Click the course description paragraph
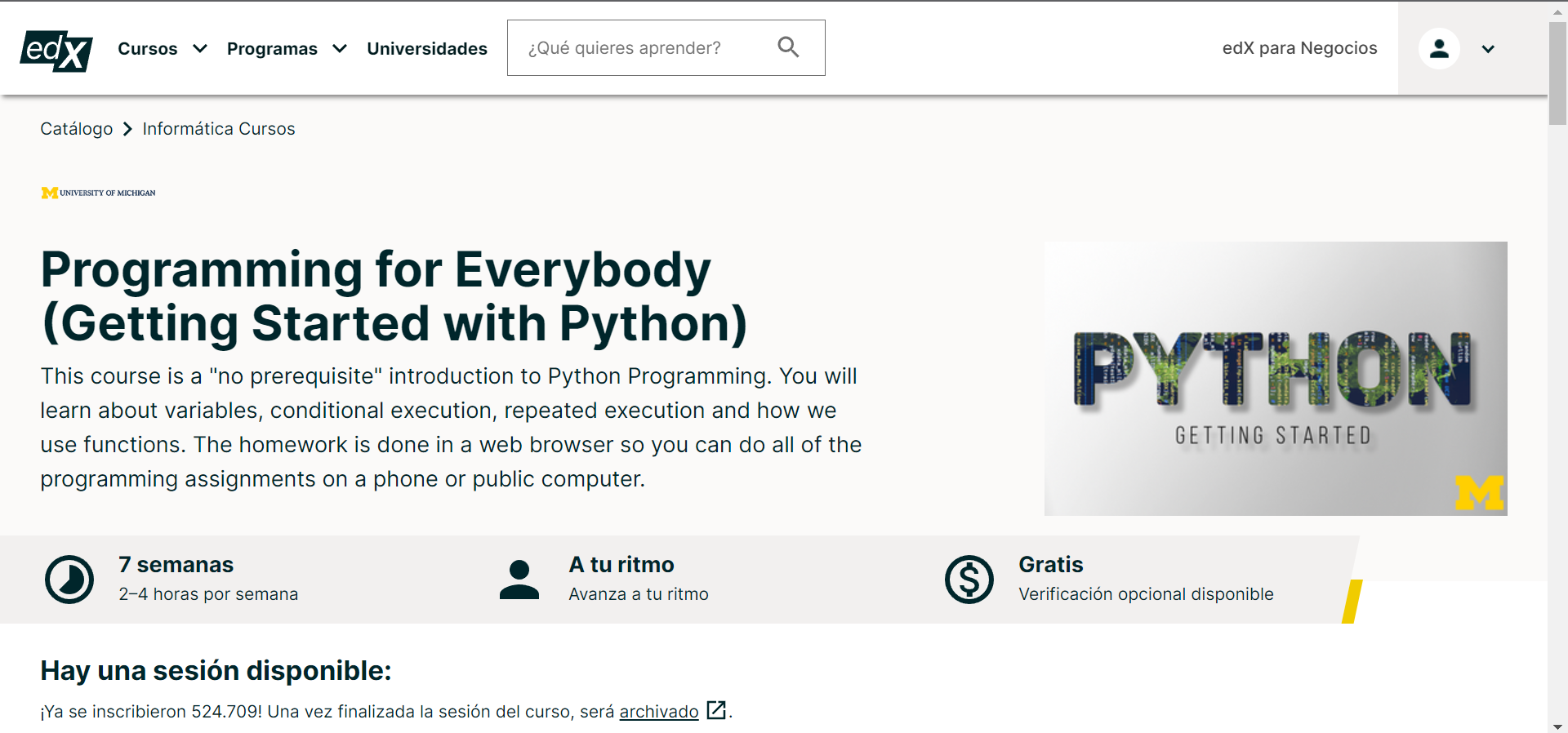1568x733 pixels. coord(451,428)
